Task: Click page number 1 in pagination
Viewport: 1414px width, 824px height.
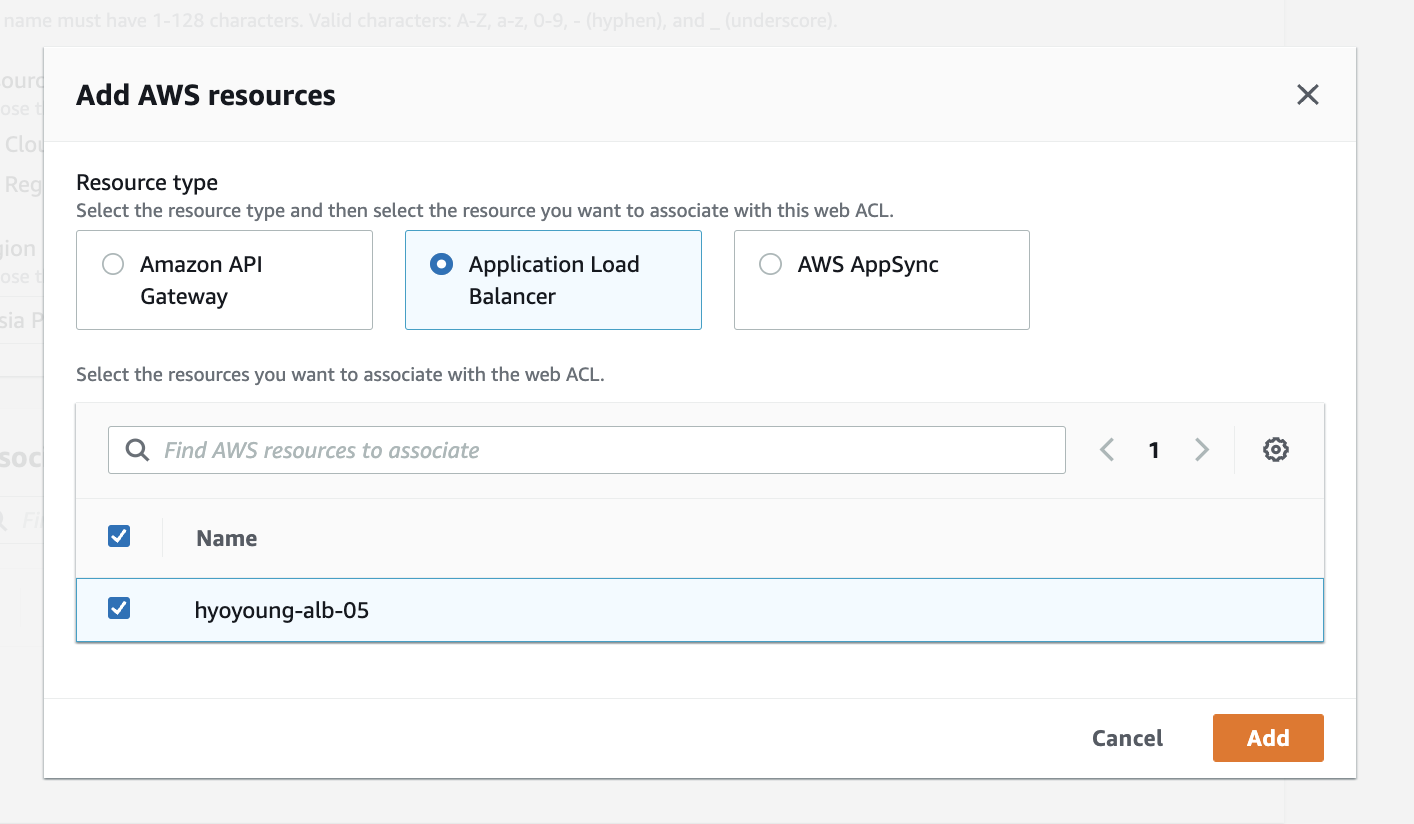Action: [x=1154, y=450]
